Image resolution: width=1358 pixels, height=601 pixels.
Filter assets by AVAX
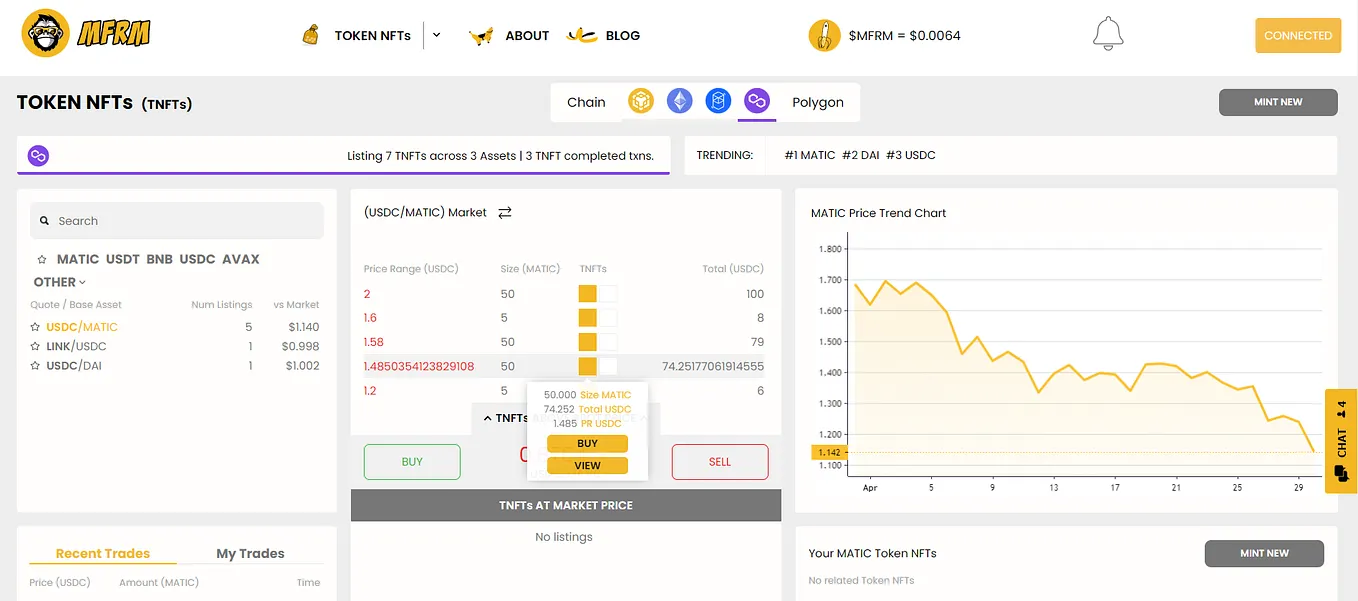pyautogui.click(x=241, y=259)
